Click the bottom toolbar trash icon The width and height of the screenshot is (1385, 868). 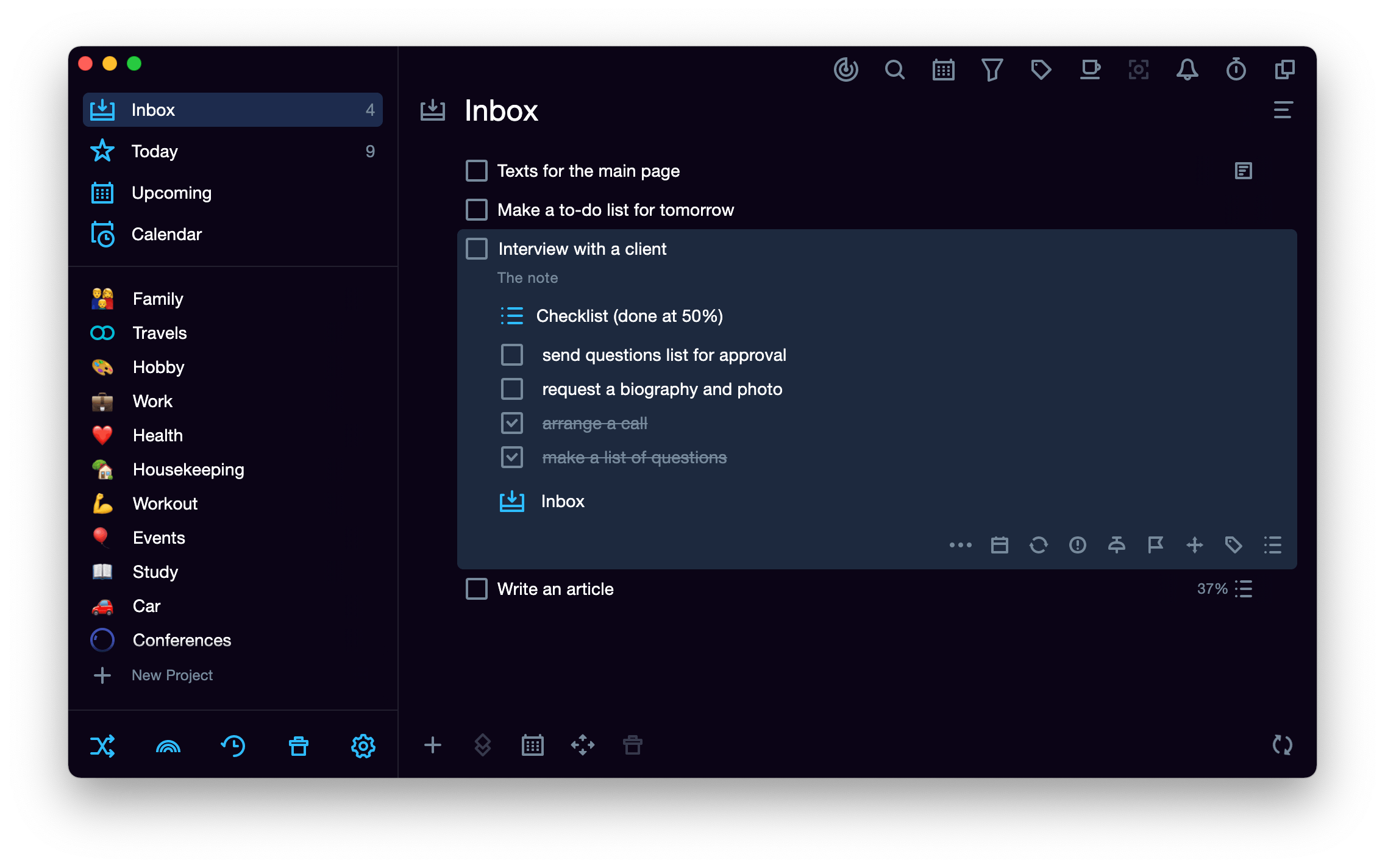point(633,745)
